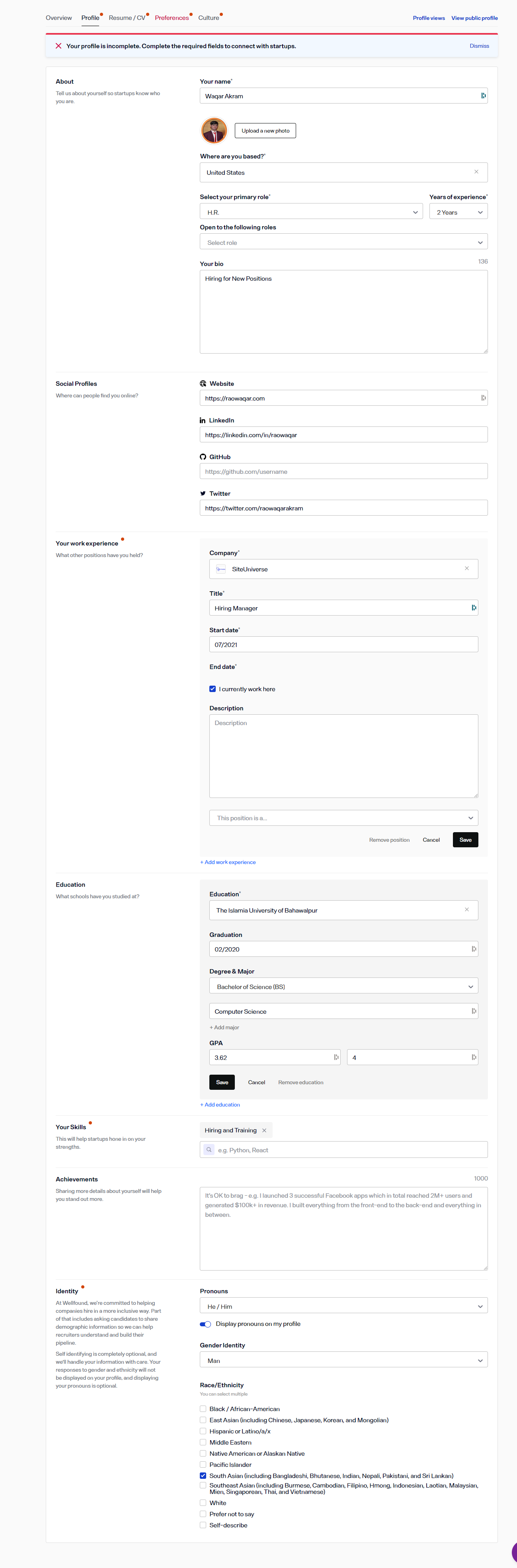The height and width of the screenshot is (1568, 517).
Task: Toggle Display pronouns on my profile
Action: 206,1324
